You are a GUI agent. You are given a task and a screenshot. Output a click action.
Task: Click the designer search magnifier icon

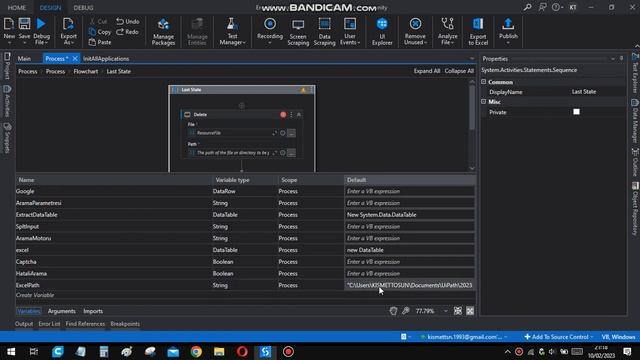click(405, 311)
